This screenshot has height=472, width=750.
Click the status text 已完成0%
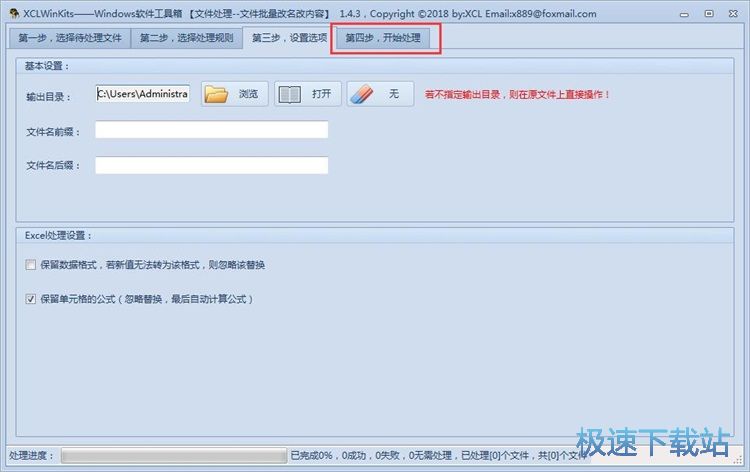click(x=311, y=456)
